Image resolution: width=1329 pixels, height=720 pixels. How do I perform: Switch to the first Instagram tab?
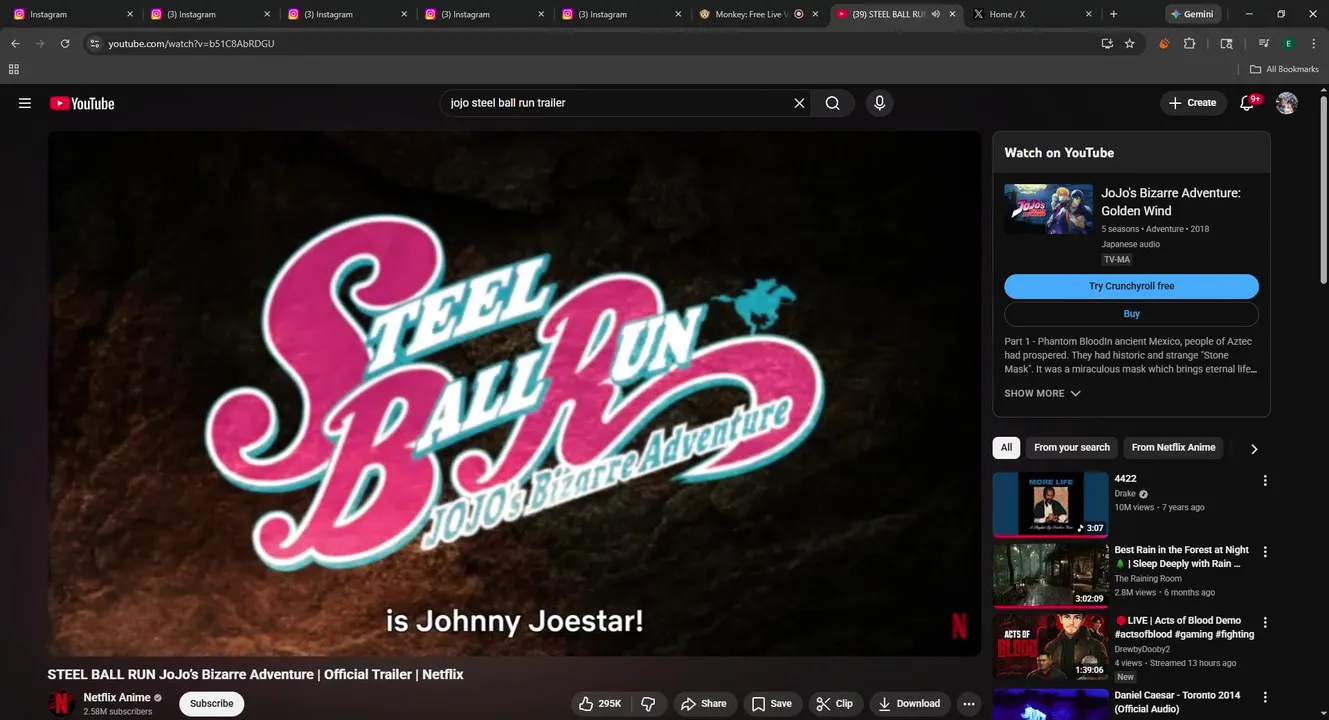click(x=73, y=14)
